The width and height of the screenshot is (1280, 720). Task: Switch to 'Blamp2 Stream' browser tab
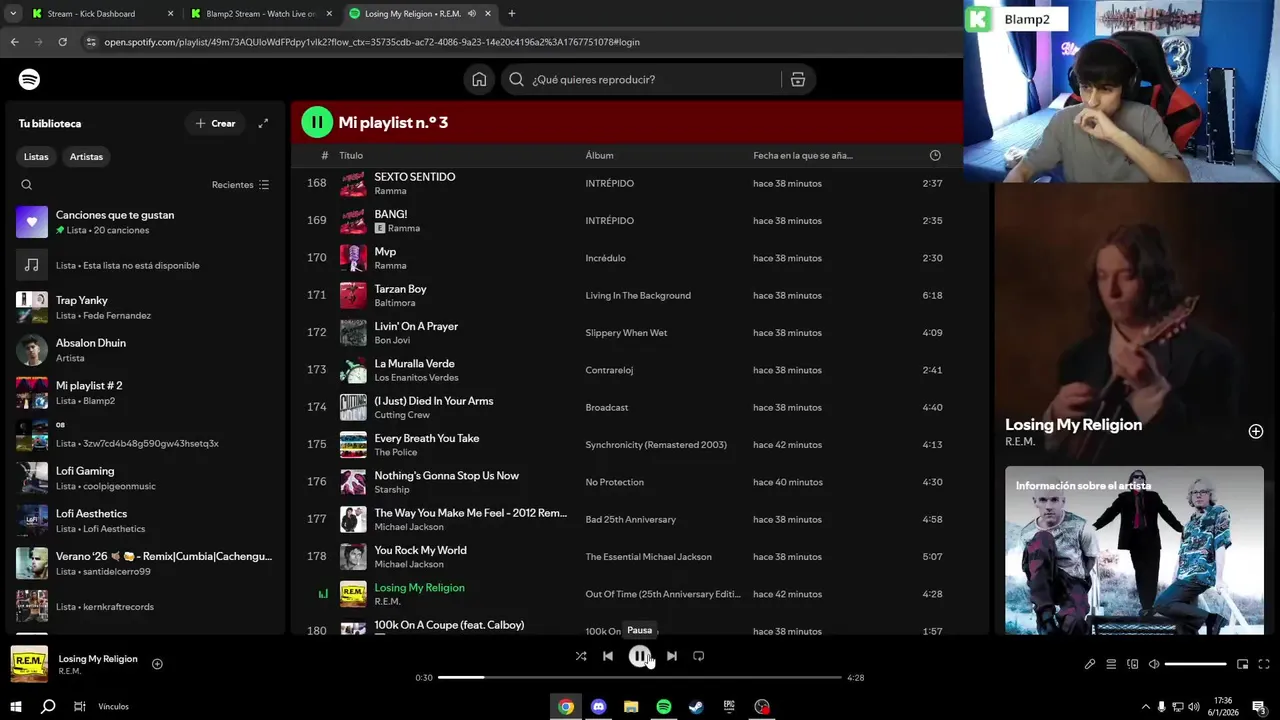(260, 14)
